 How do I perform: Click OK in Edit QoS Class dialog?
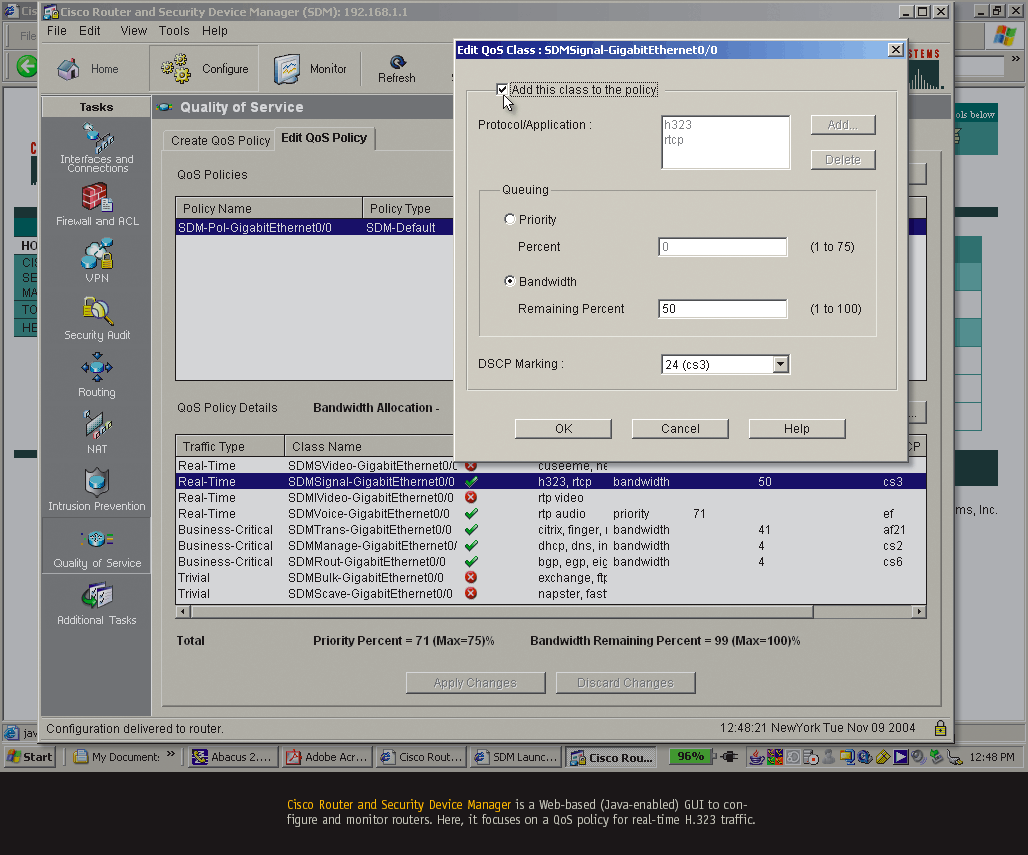pyautogui.click(x=563, y=428)
